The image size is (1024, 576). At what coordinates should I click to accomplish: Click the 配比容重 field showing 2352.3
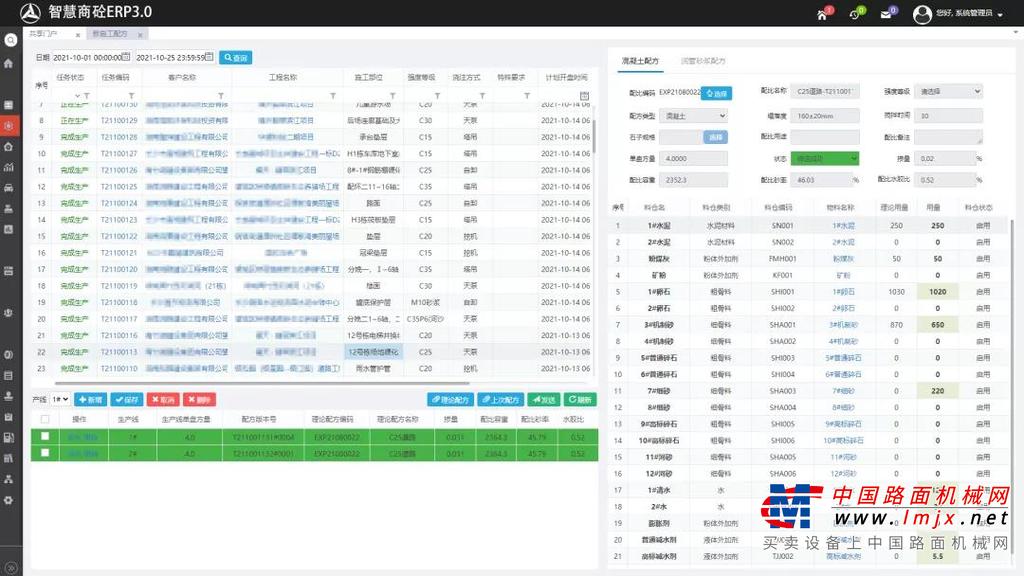point(693,180)
